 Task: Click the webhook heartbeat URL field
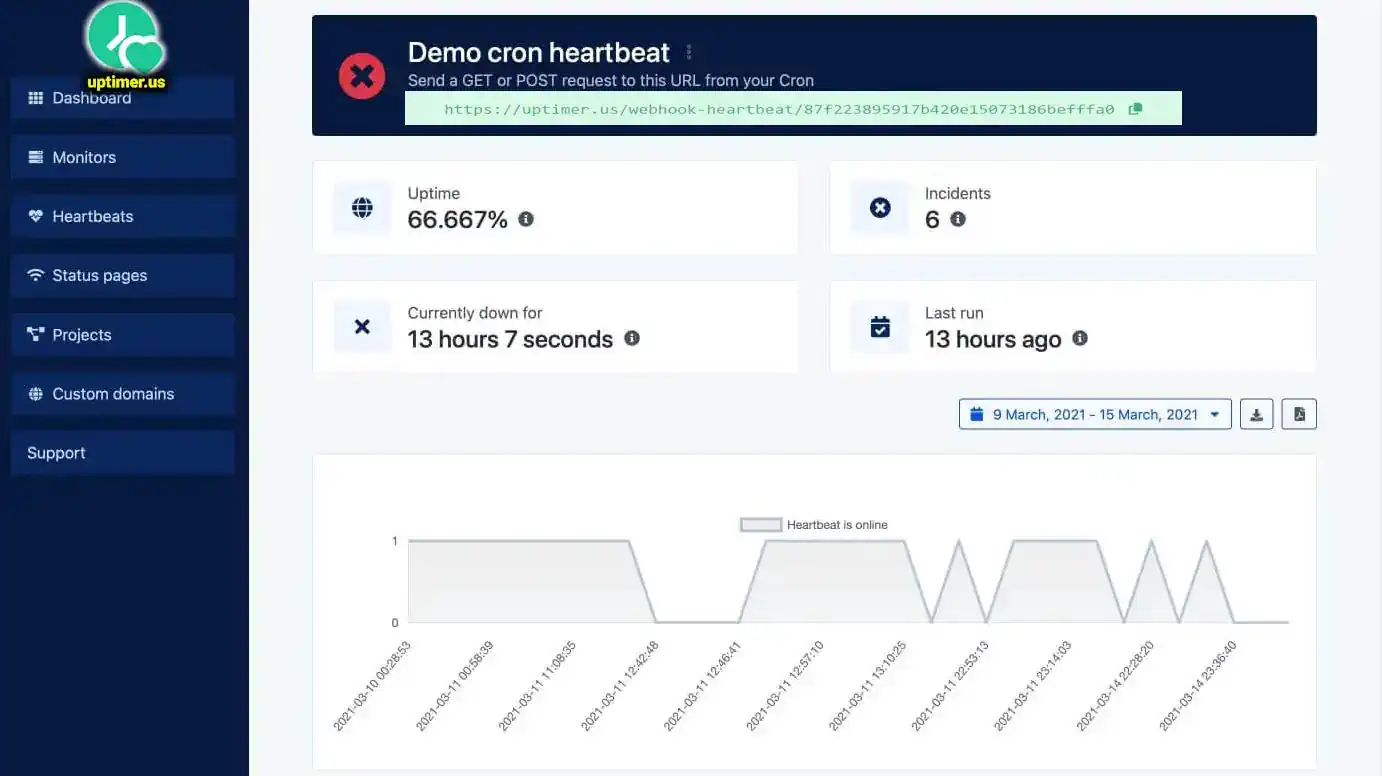(x=793, y=108)
